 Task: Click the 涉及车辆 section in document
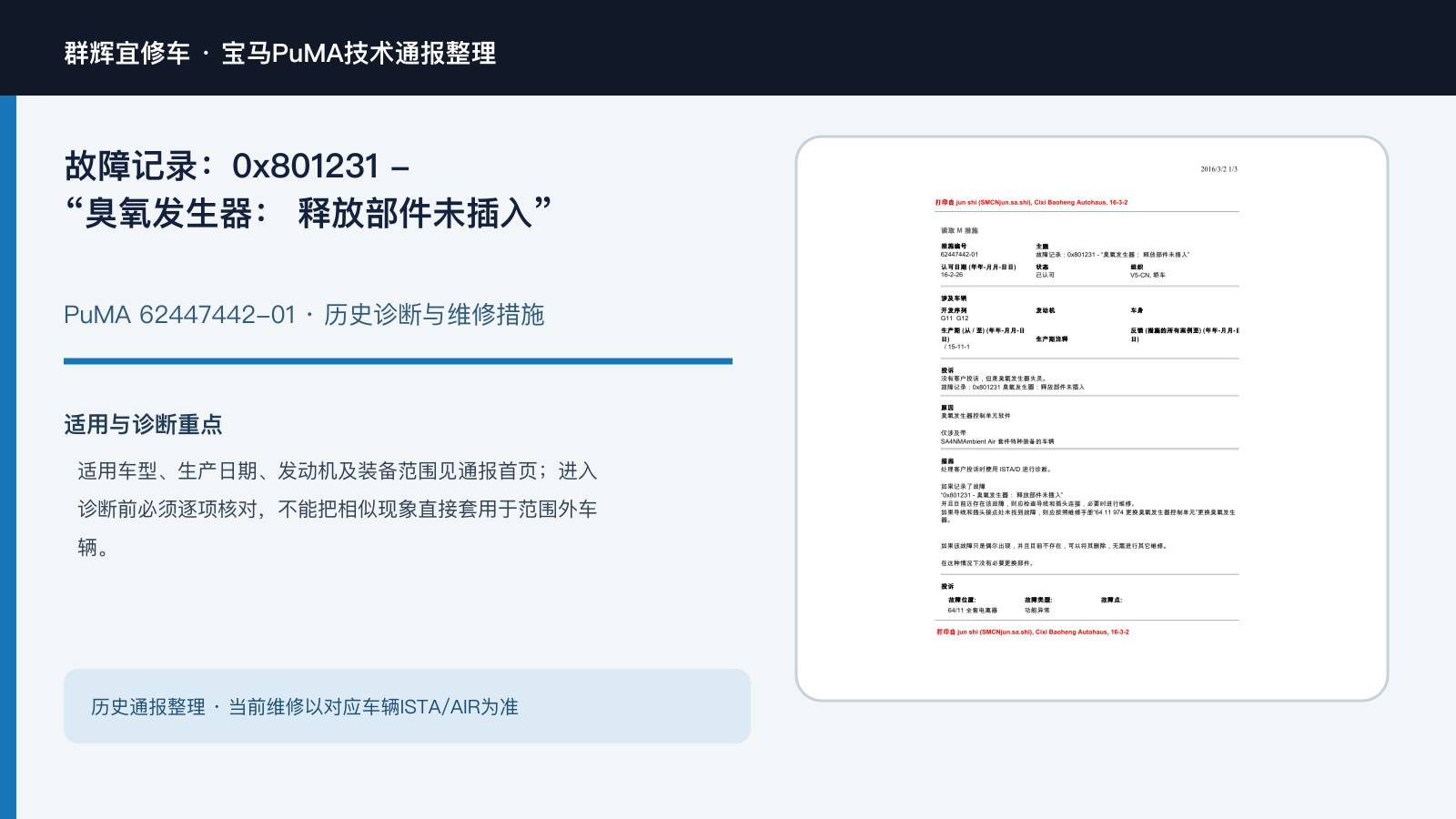[954, 298]
